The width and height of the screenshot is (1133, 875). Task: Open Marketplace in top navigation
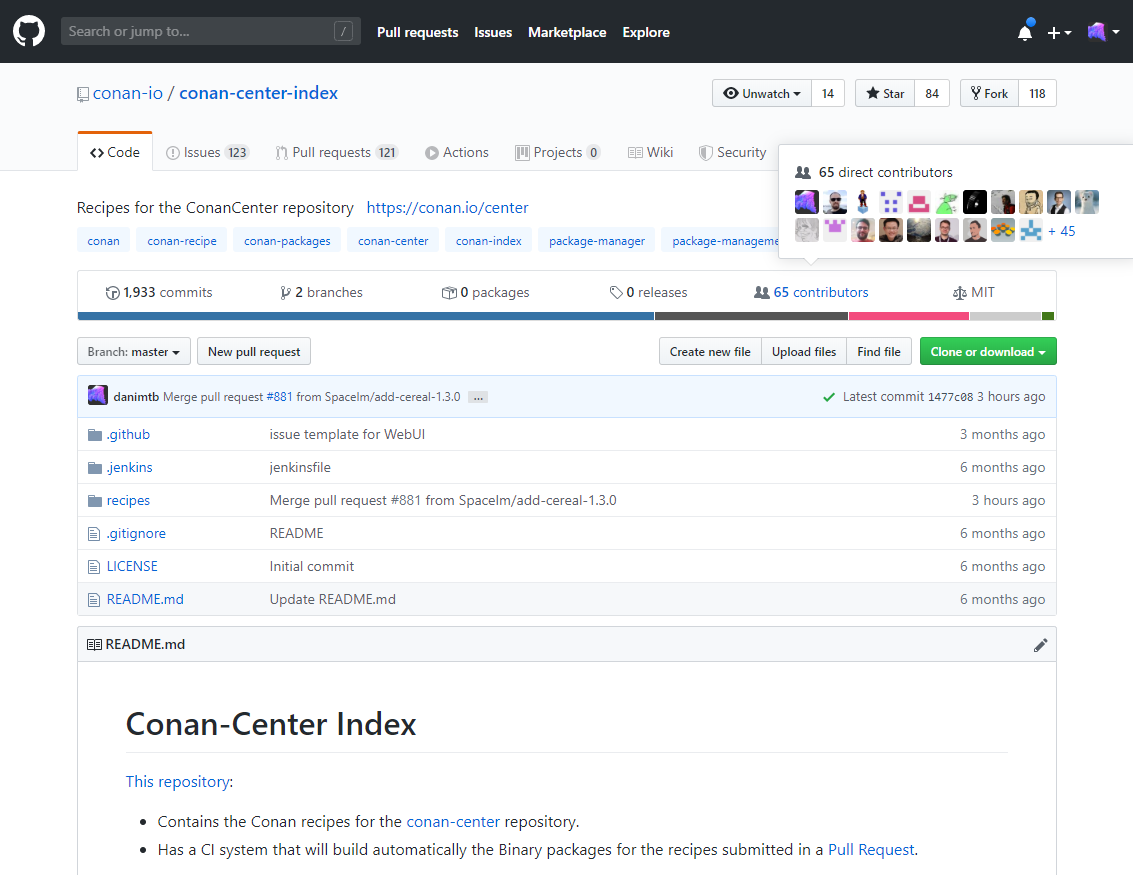tap(567, 33)
